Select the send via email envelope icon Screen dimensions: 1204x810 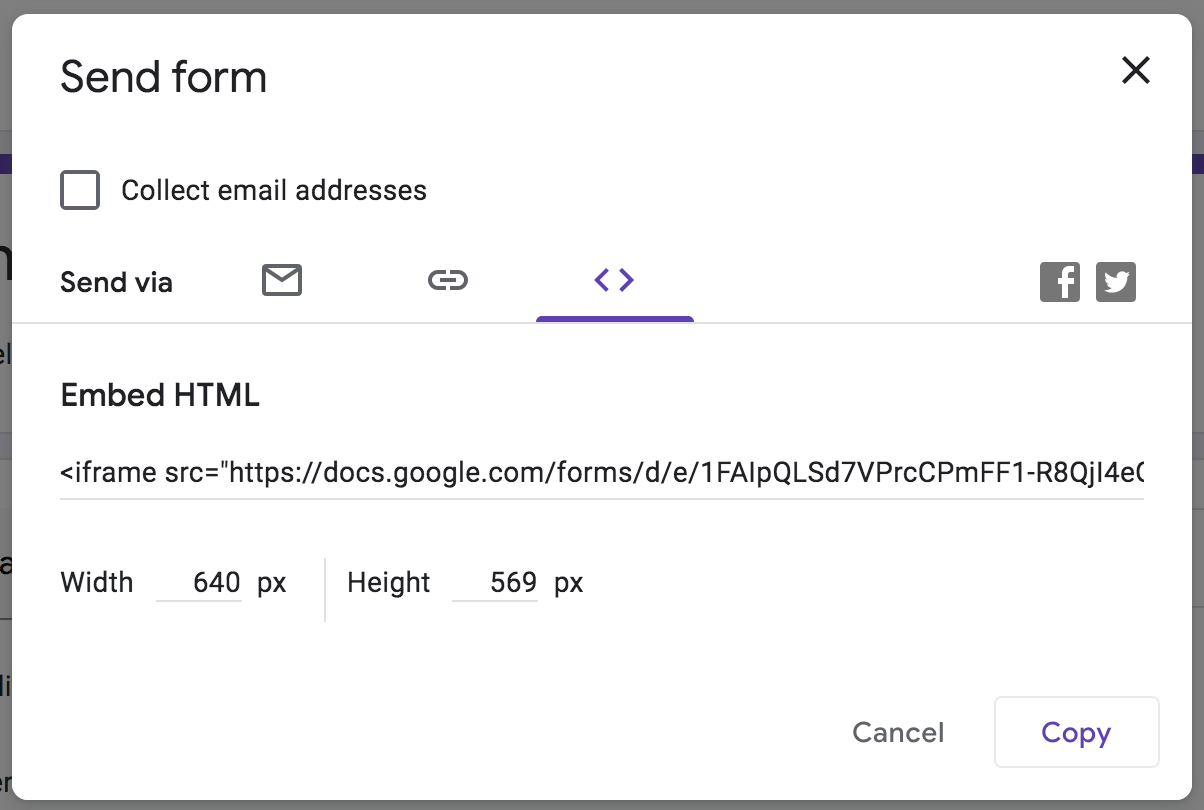[282, 281]
